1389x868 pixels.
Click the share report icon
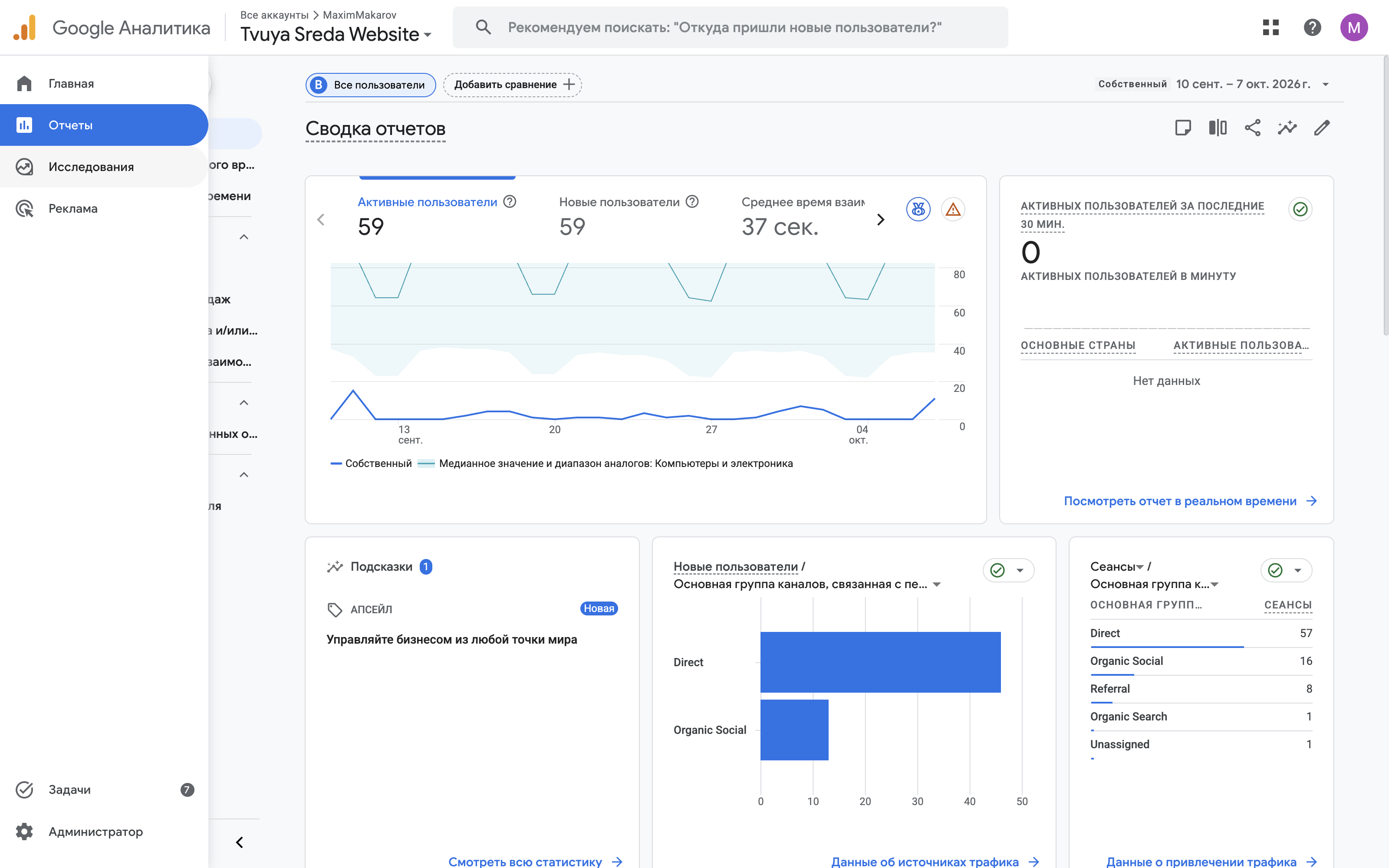pyautogui.click(x=1252, y=128)
